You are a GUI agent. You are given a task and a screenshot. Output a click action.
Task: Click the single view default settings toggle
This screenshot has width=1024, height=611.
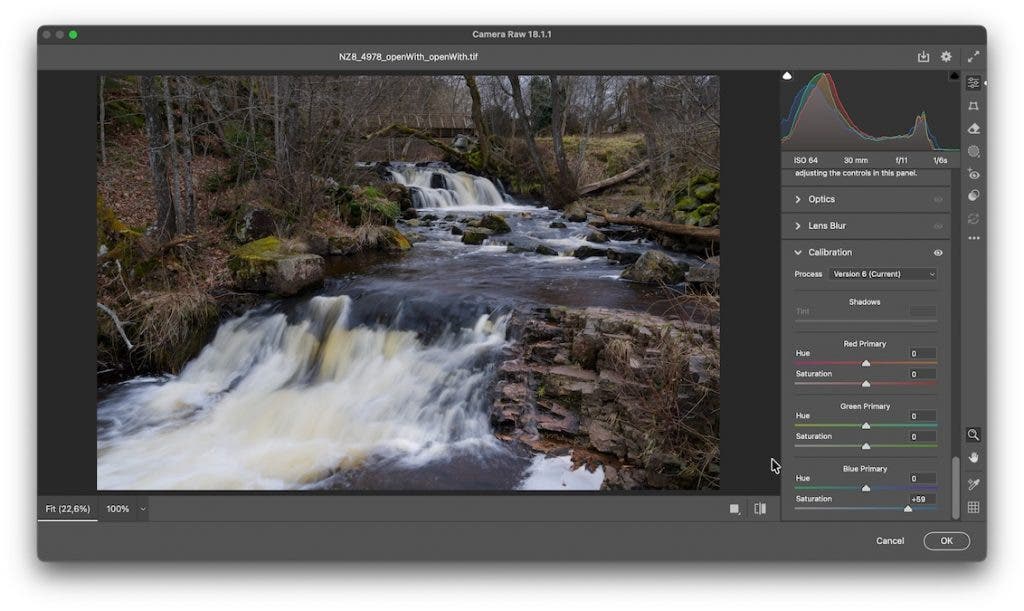tap(735, 509)
